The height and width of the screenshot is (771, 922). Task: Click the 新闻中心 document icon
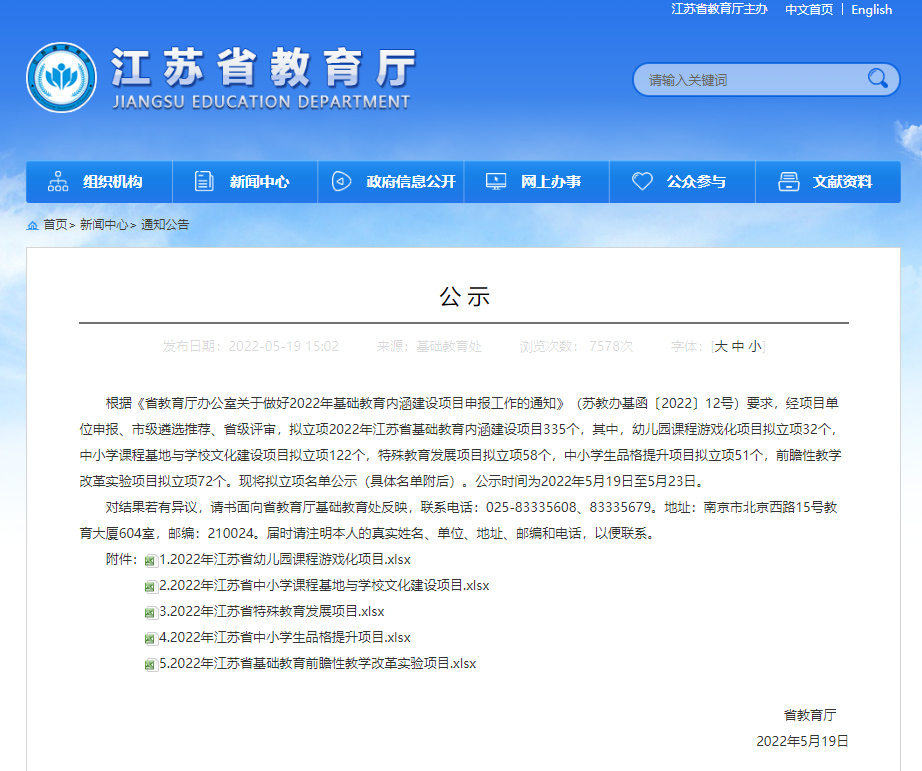[x=204, y=182]
